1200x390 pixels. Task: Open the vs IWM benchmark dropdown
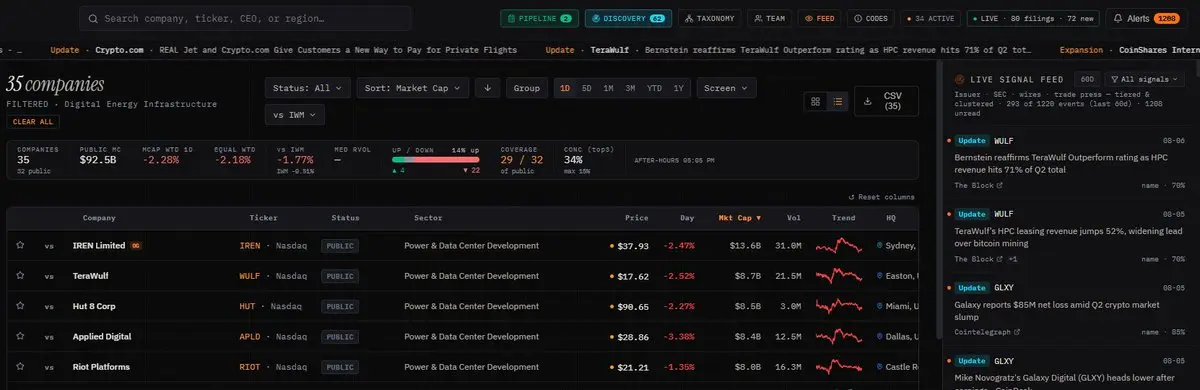coord(295,115)
